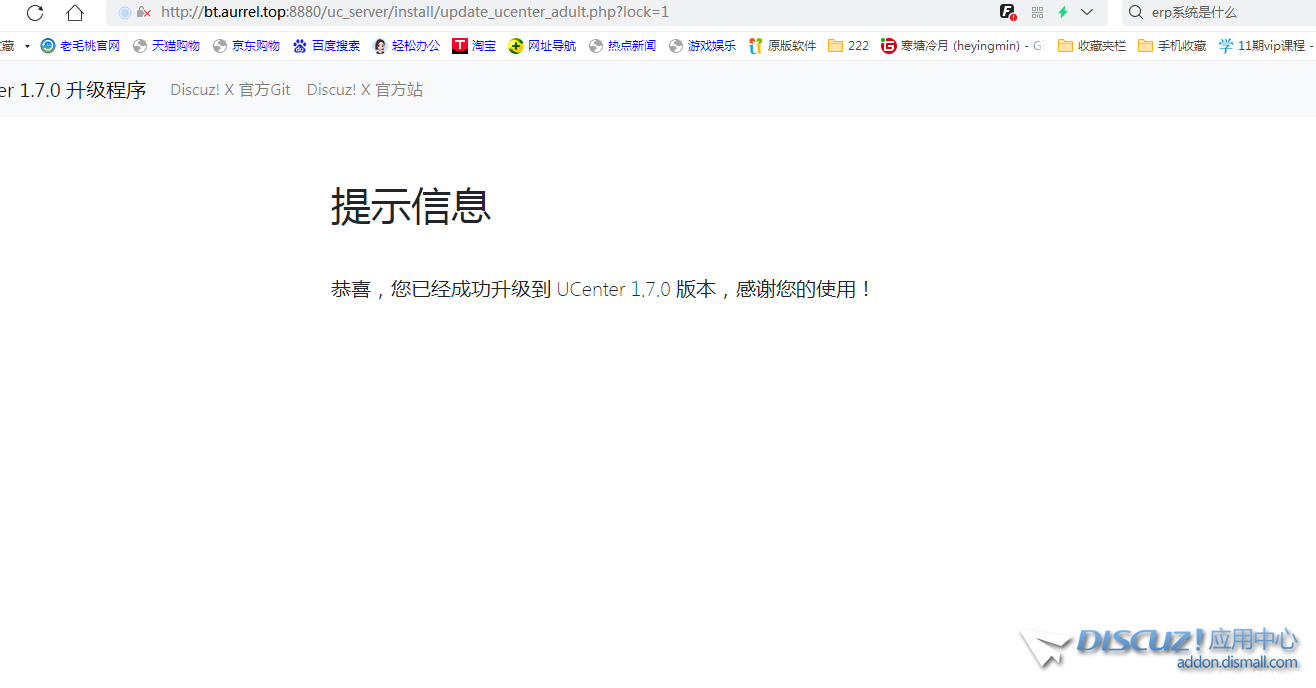The image size is (1316, 688).
Task: Click the browser refresh icon
Action: click(35, 13)
